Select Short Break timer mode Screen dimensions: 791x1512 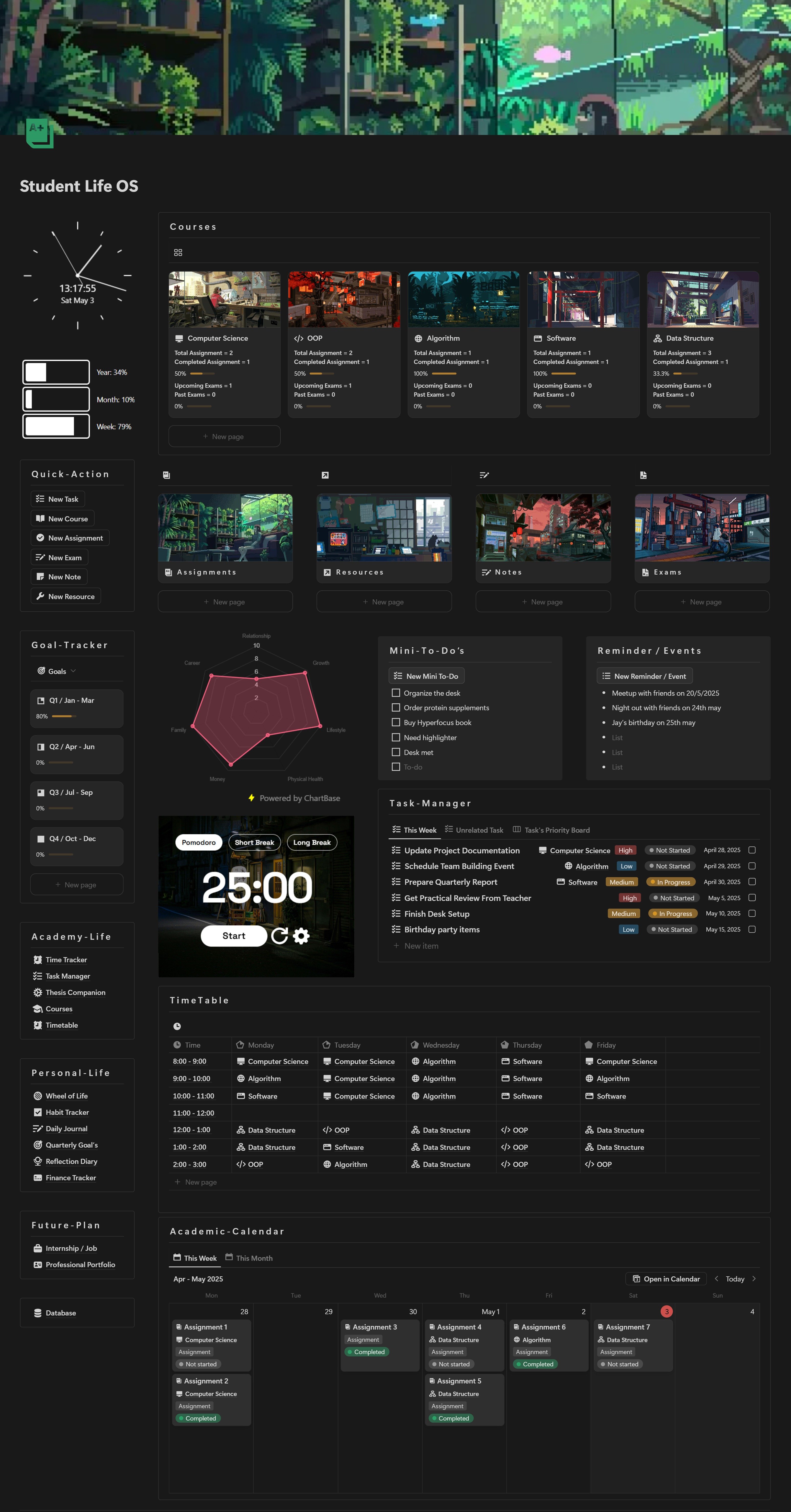(x=254, y=842)
